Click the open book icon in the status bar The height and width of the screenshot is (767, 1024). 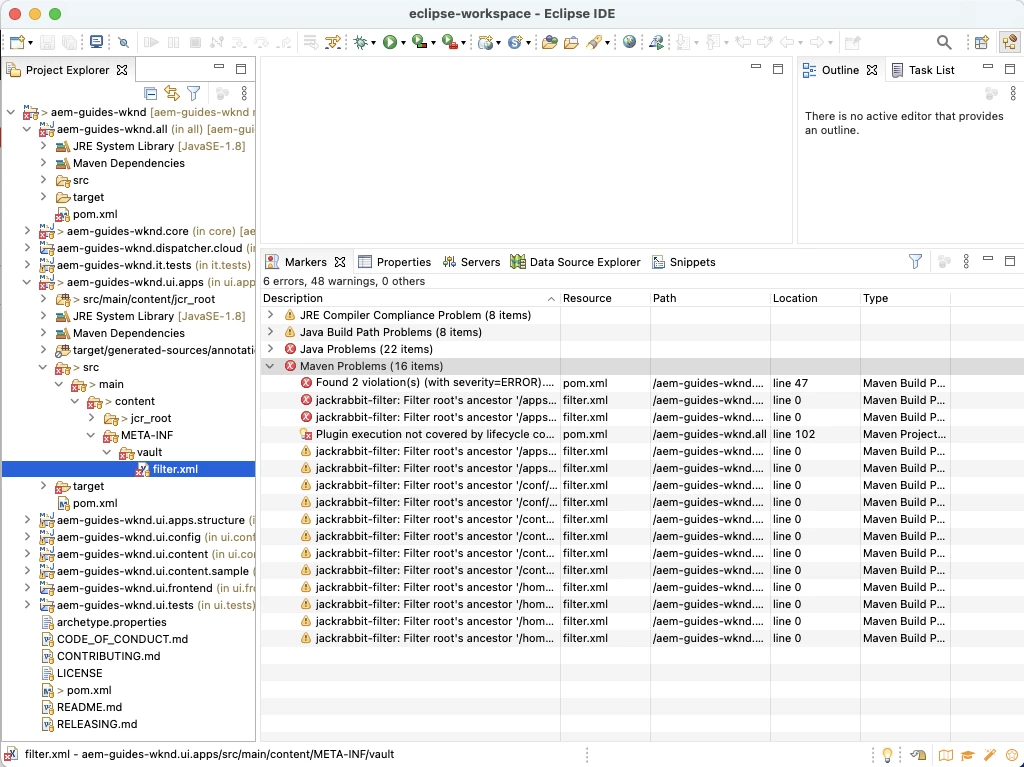946,755
